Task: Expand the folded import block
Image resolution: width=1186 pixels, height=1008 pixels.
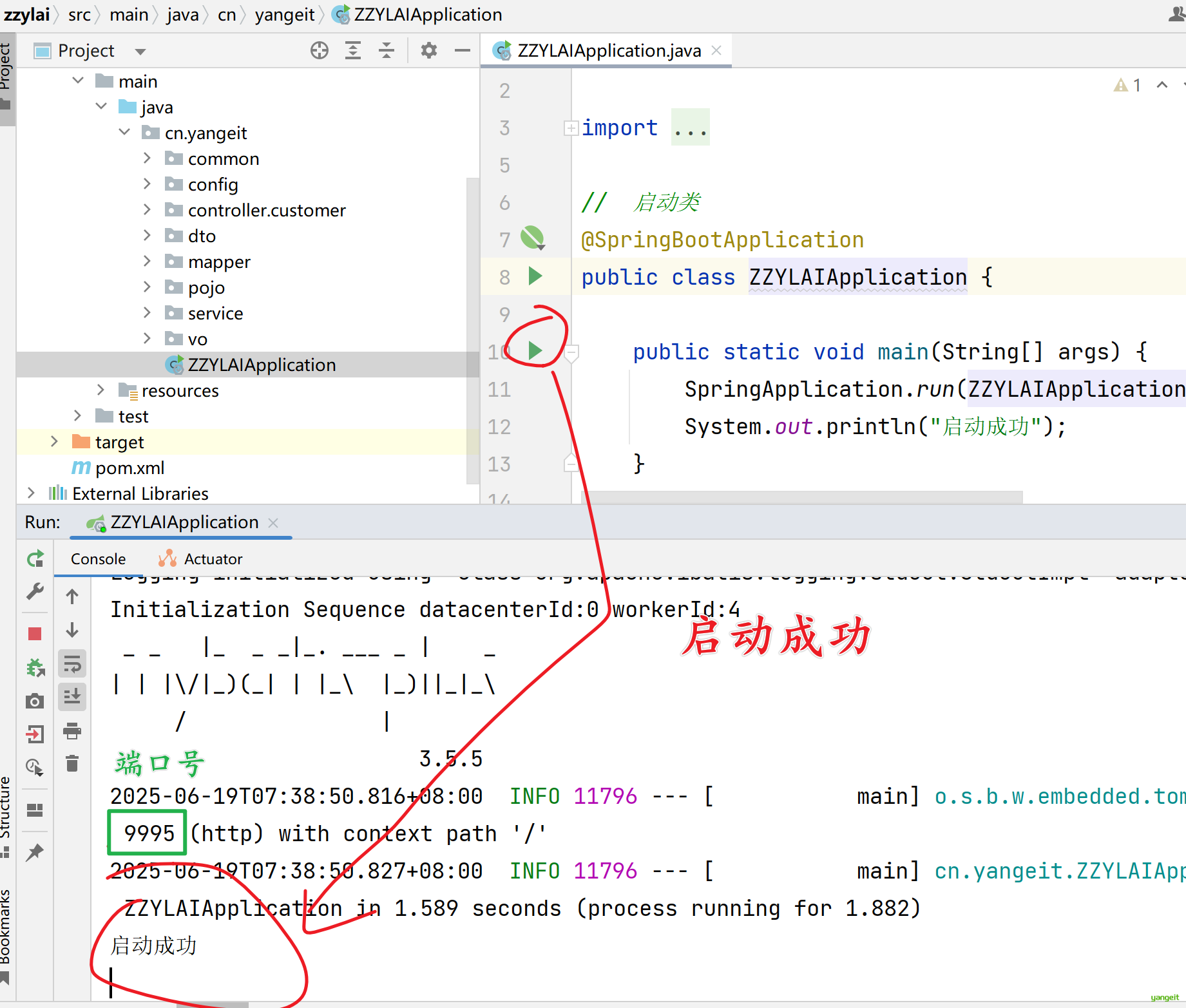Action: 571,128
